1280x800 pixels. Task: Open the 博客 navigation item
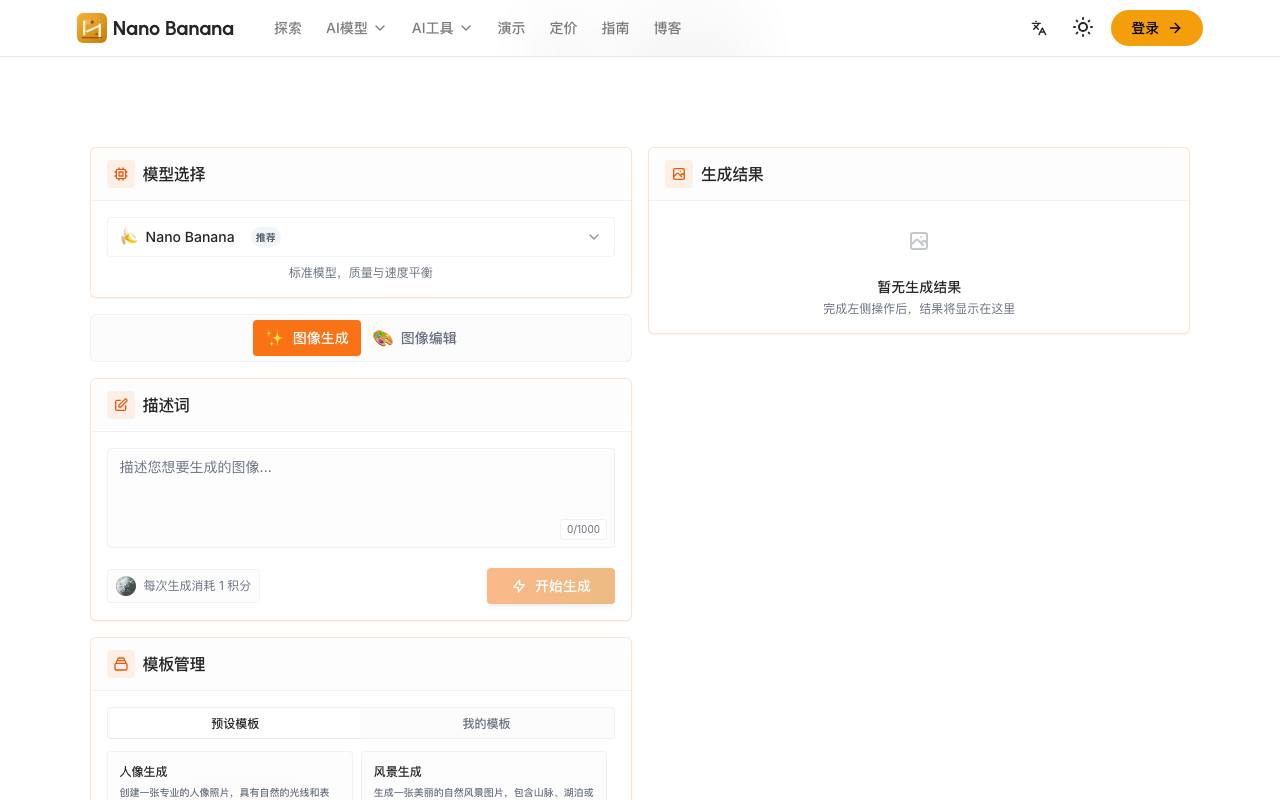point(668,28)
